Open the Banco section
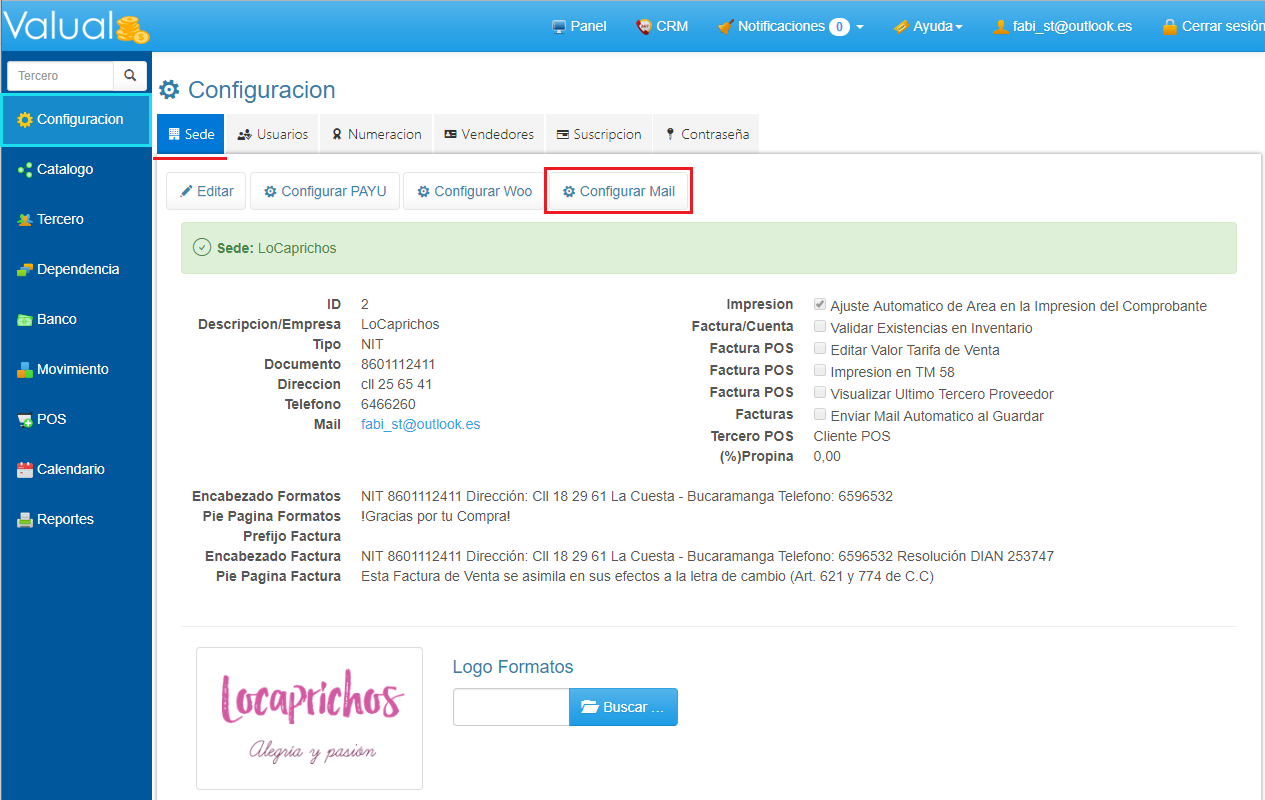The height and width of the screenshot is (800, 1265). tap(56, 319)
